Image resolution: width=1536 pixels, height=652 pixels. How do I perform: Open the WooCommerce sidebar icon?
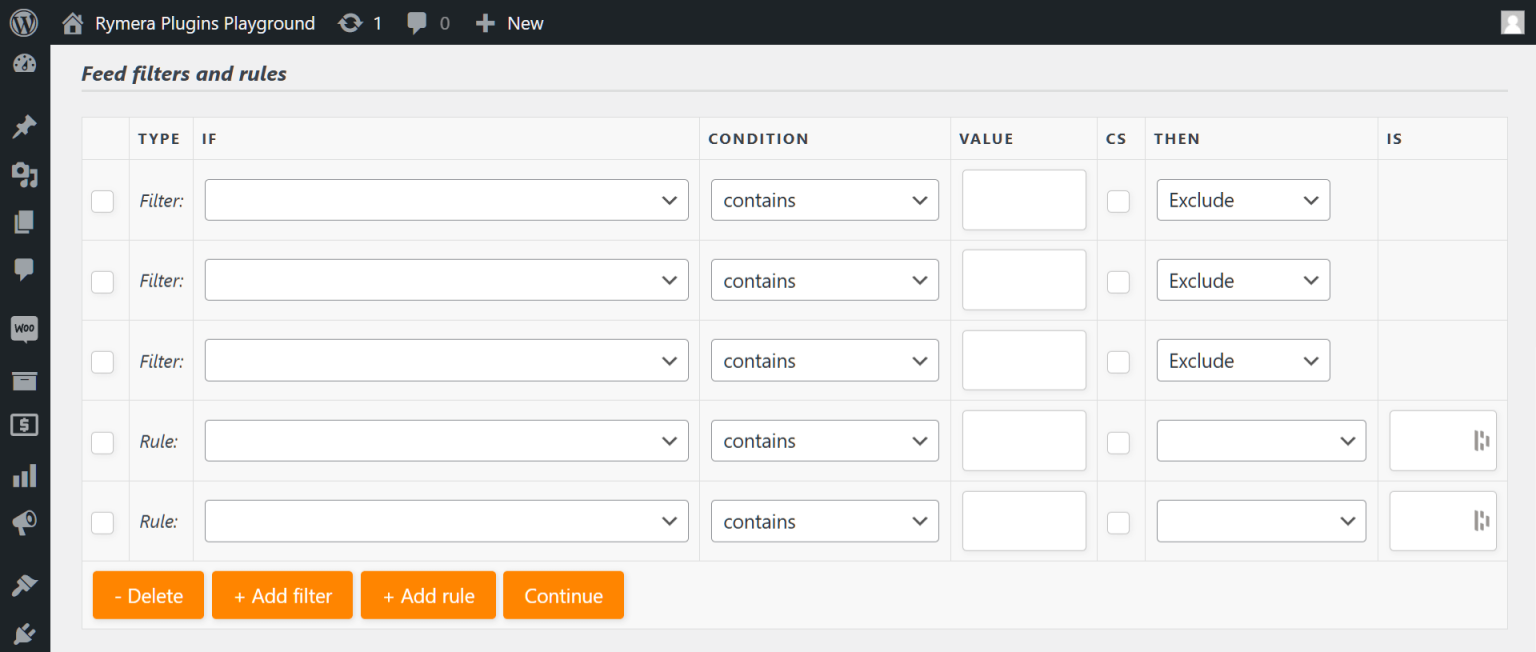pyautogui.click(x=23, y=329)
